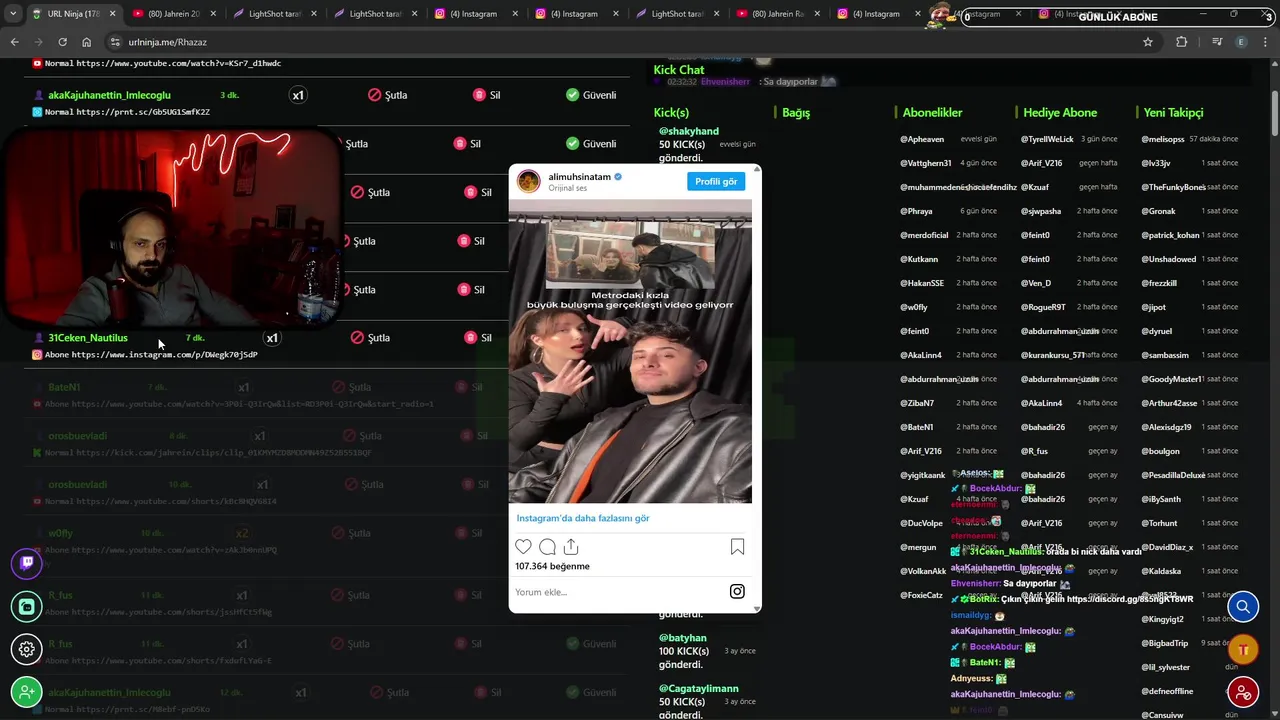Click the Instagram video thumbnail in embed
1280x720 pixels.
pos(630,351)
